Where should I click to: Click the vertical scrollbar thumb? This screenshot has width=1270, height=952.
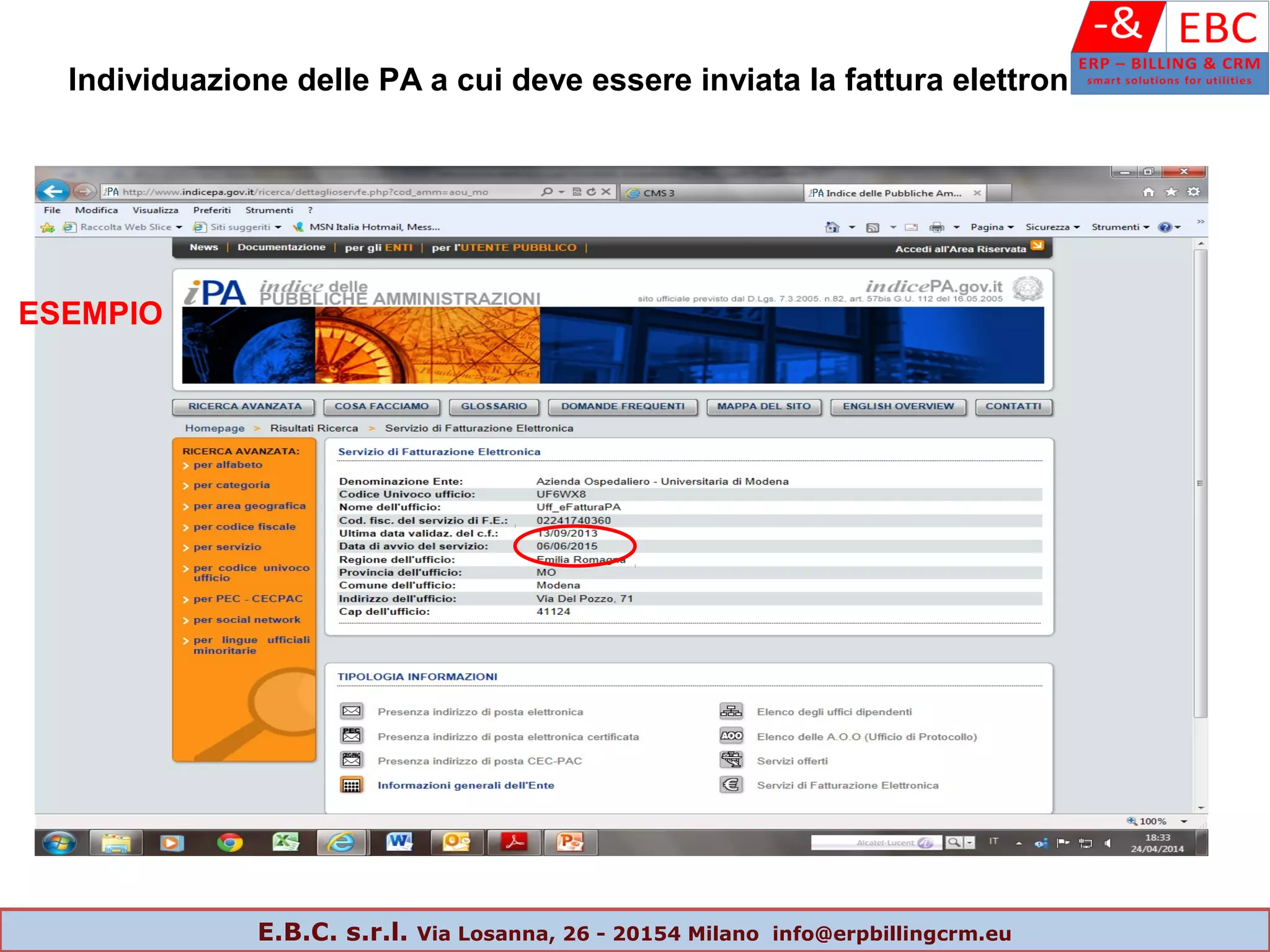[1201, 483]
